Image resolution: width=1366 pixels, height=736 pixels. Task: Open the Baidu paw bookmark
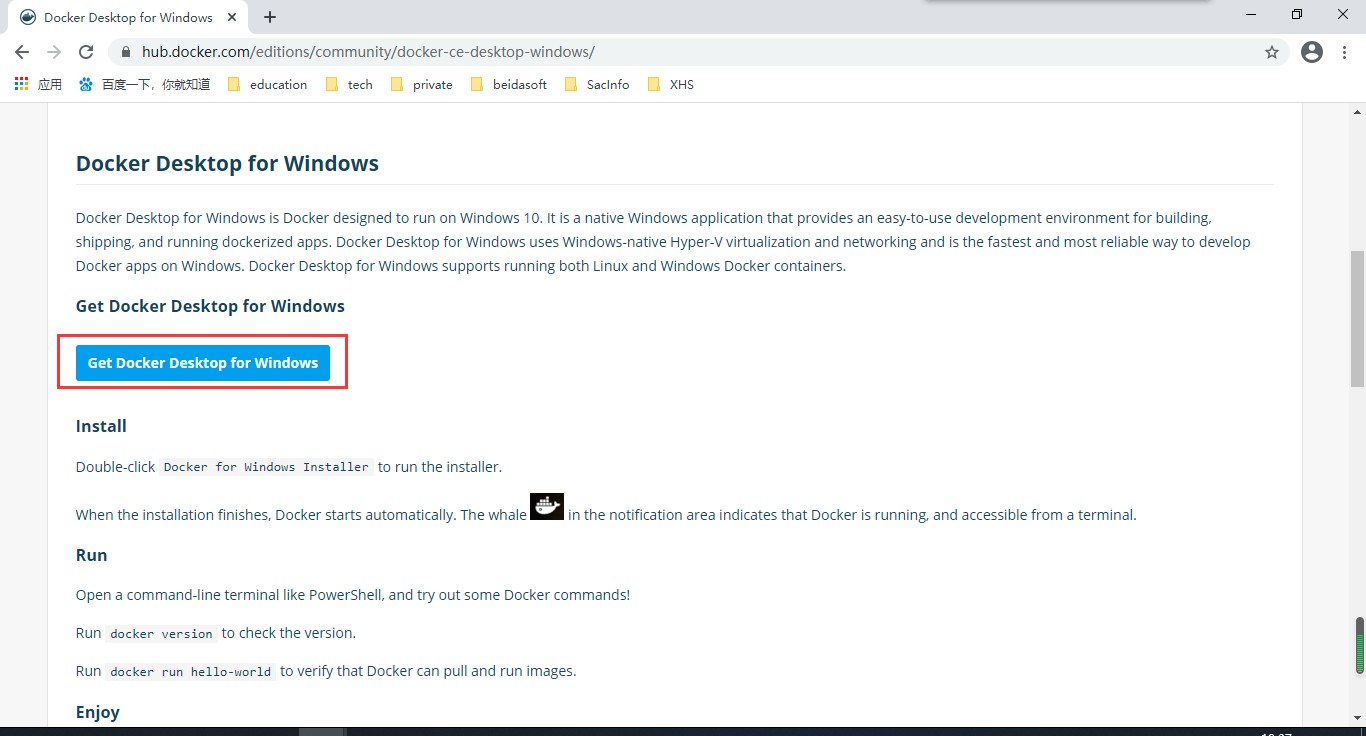[144, 85]
